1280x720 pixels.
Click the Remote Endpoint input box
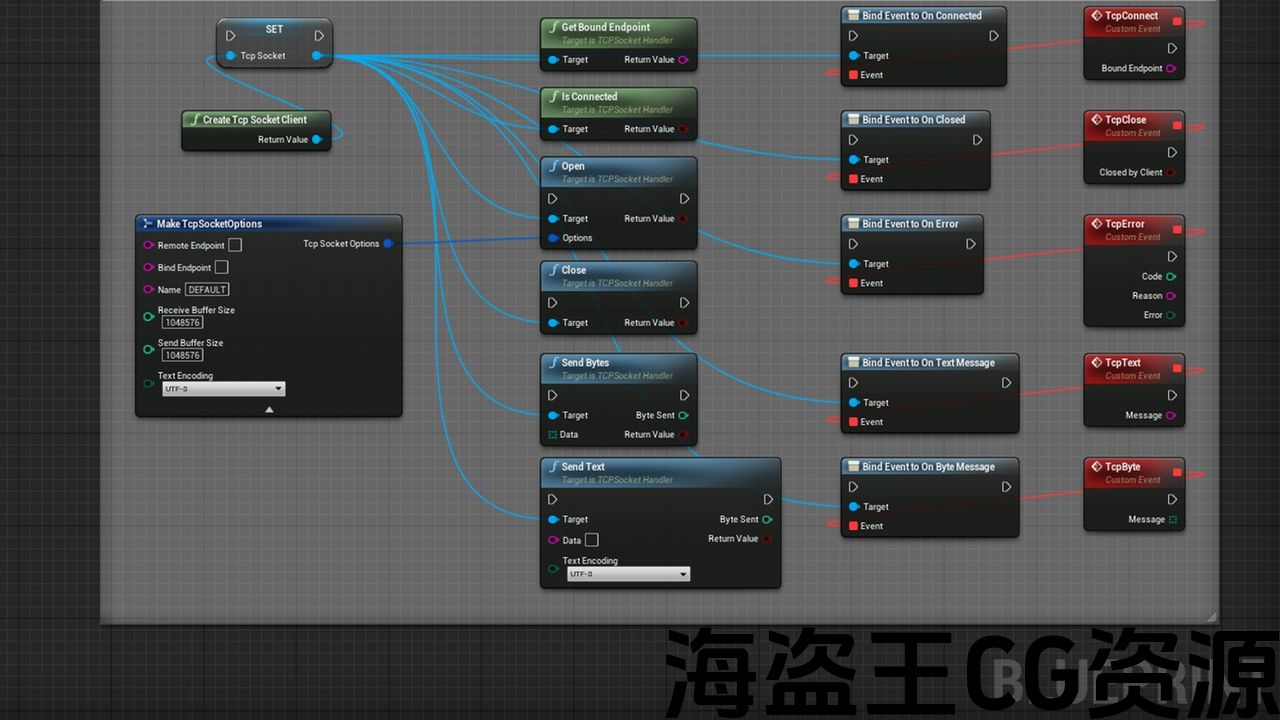click(x=235, y=245)
